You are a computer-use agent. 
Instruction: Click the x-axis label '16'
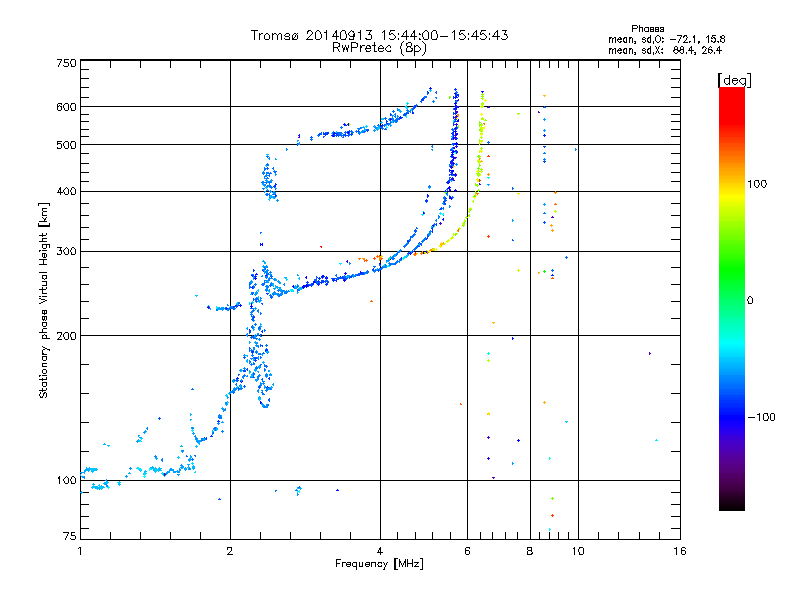click(x=680, y=551)
